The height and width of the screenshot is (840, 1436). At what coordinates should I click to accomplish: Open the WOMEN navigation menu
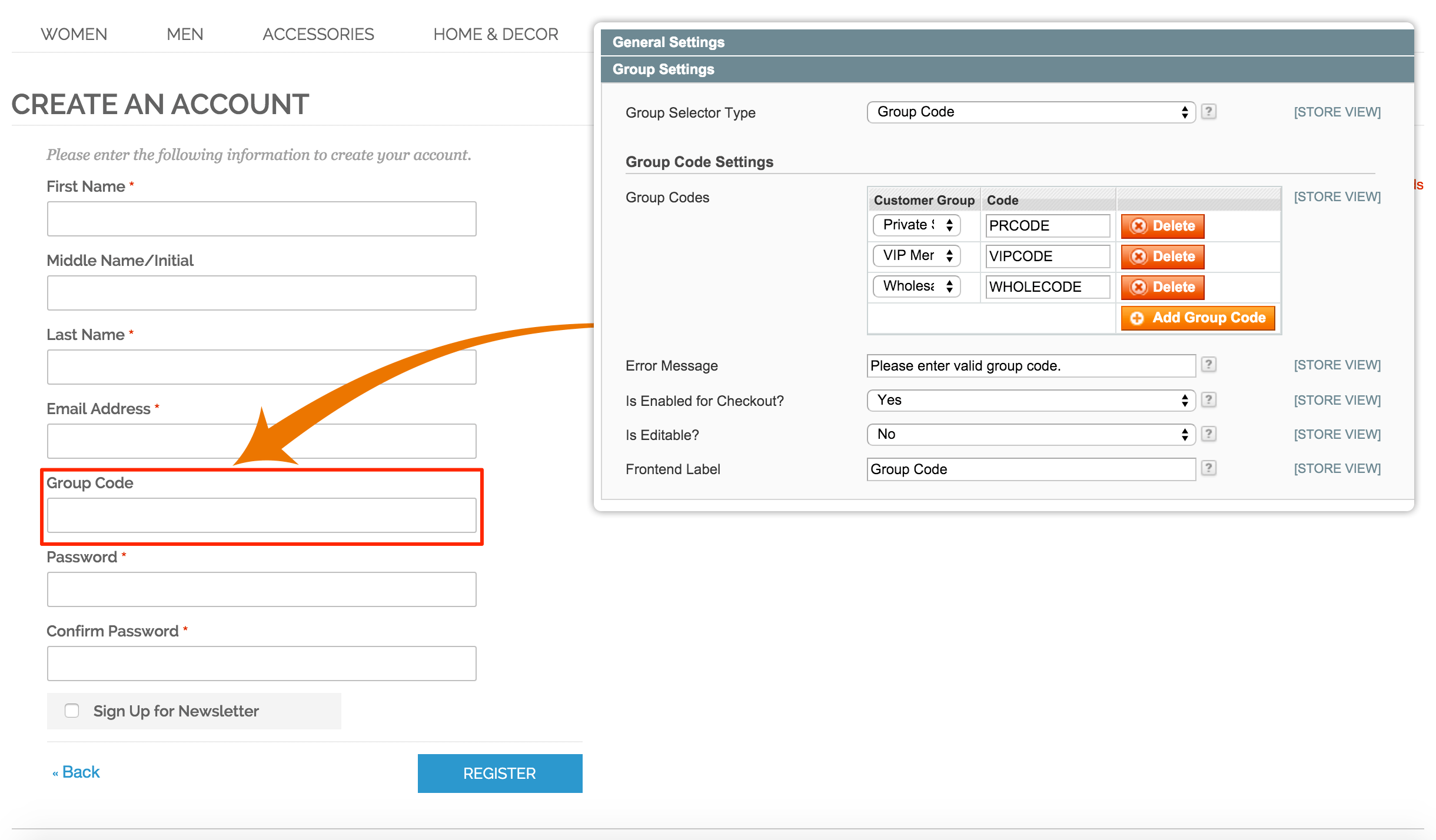[74, 34]
